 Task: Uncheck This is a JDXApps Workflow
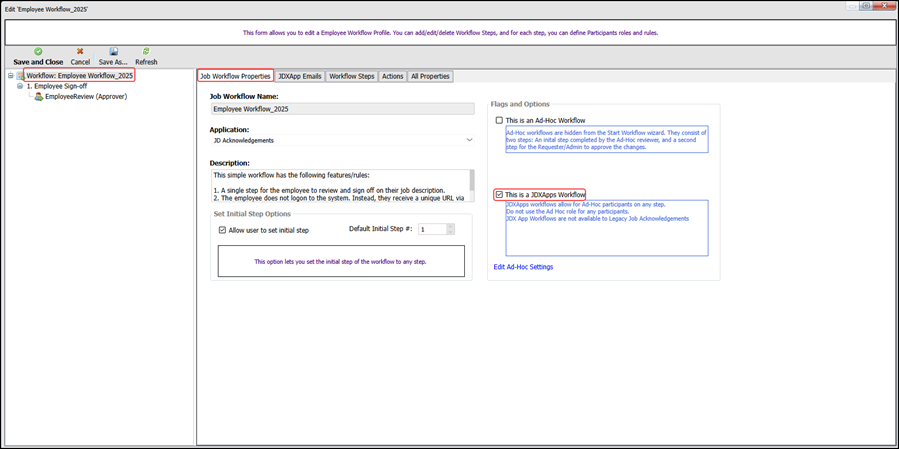(500, 195)
